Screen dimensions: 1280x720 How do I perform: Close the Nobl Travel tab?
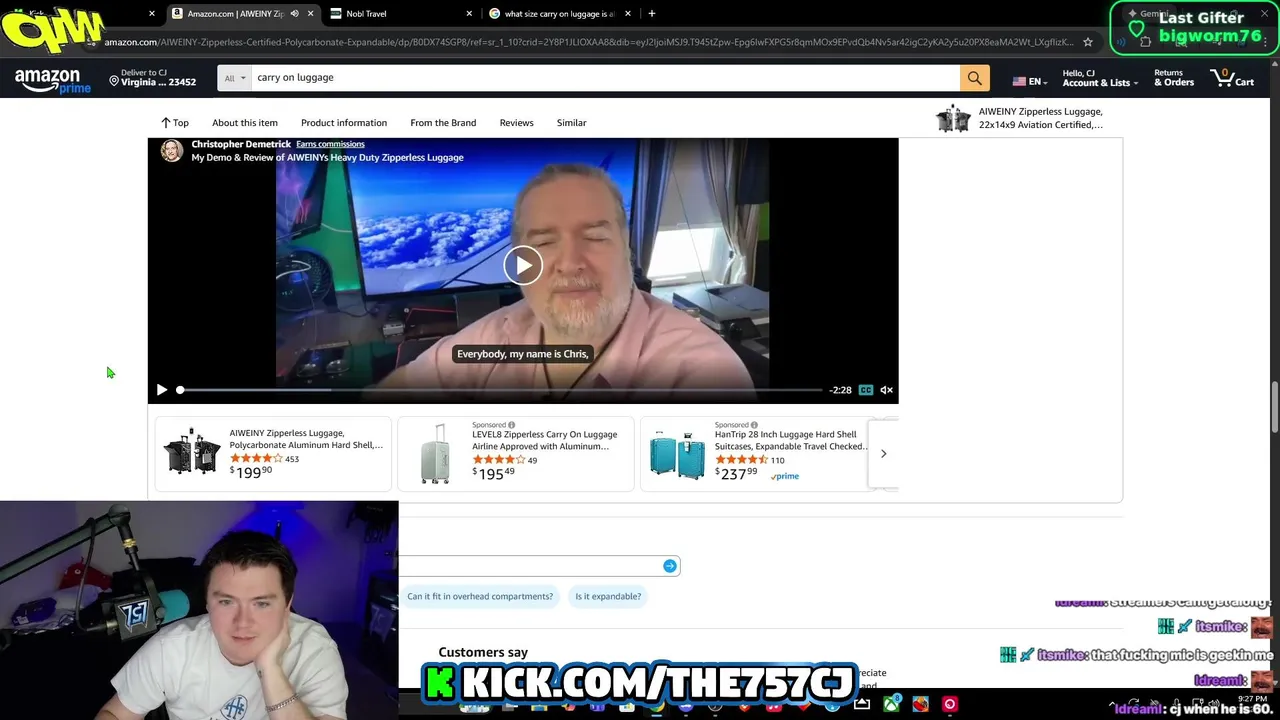(x=469, y=14)
